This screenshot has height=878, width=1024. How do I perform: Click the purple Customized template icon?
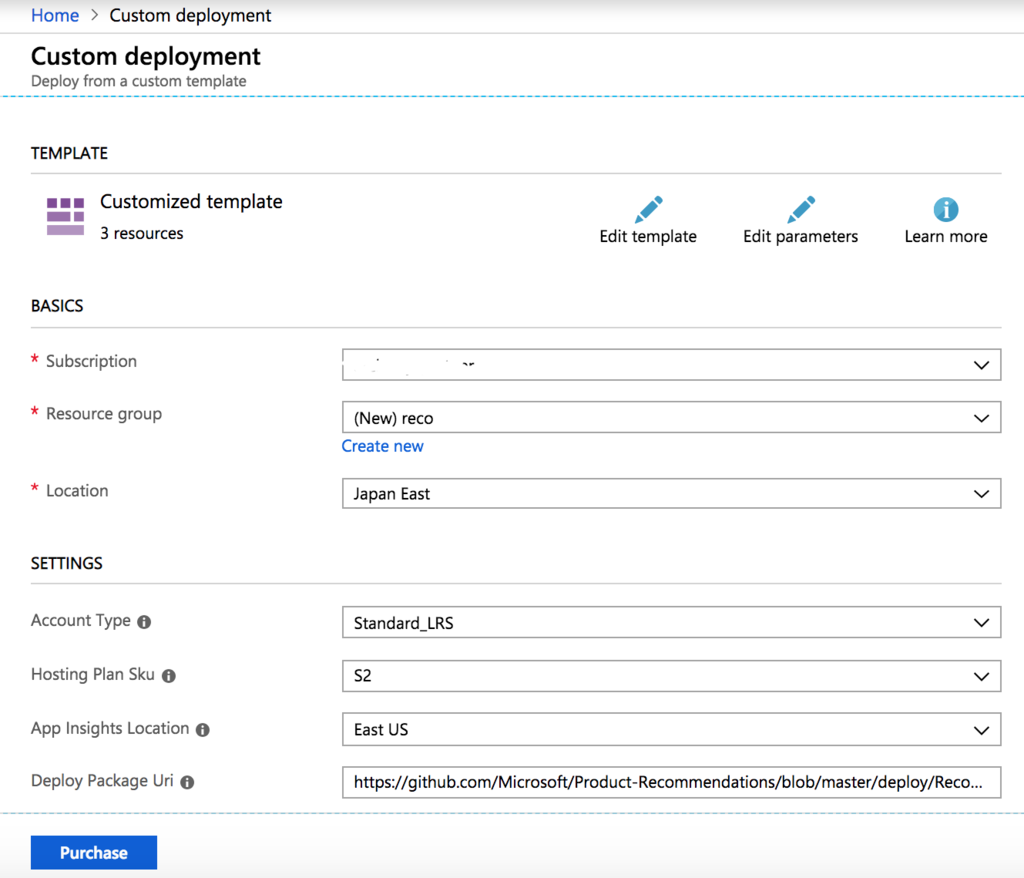tap(65, 216)
